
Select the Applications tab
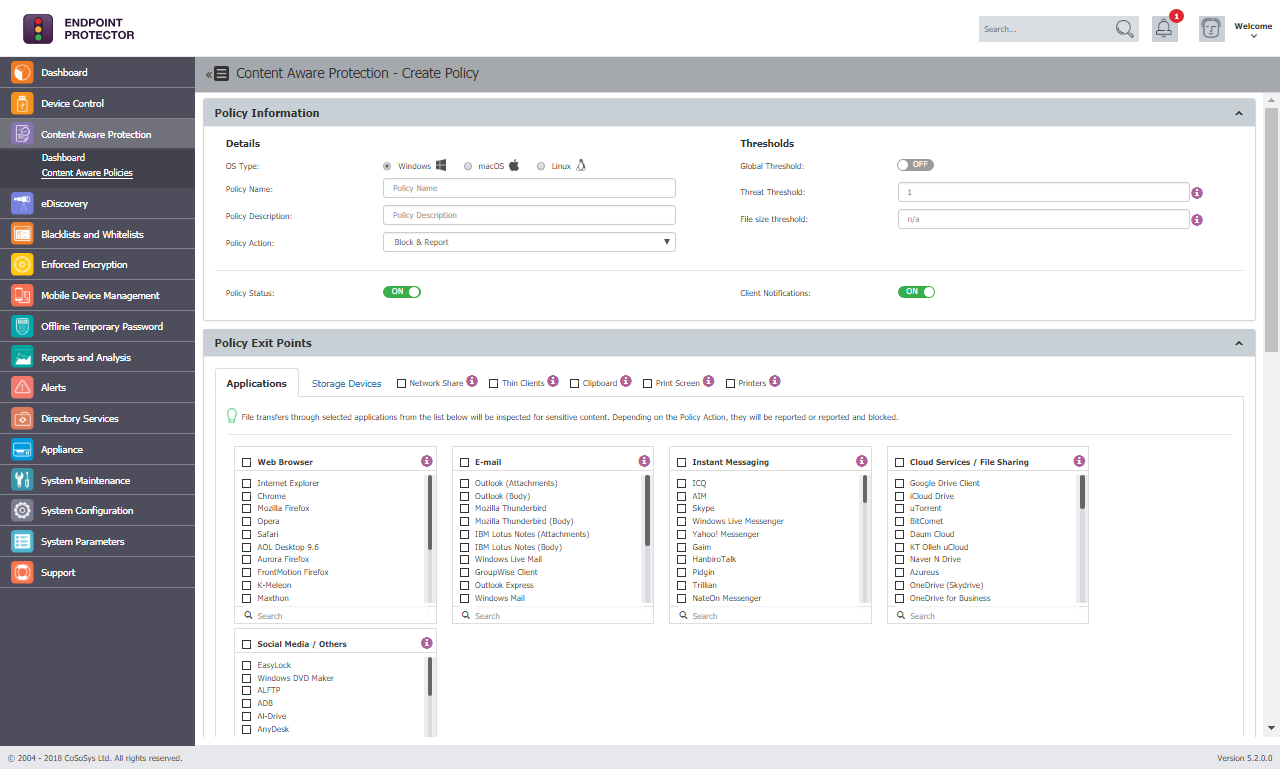[x=257, y=382]
